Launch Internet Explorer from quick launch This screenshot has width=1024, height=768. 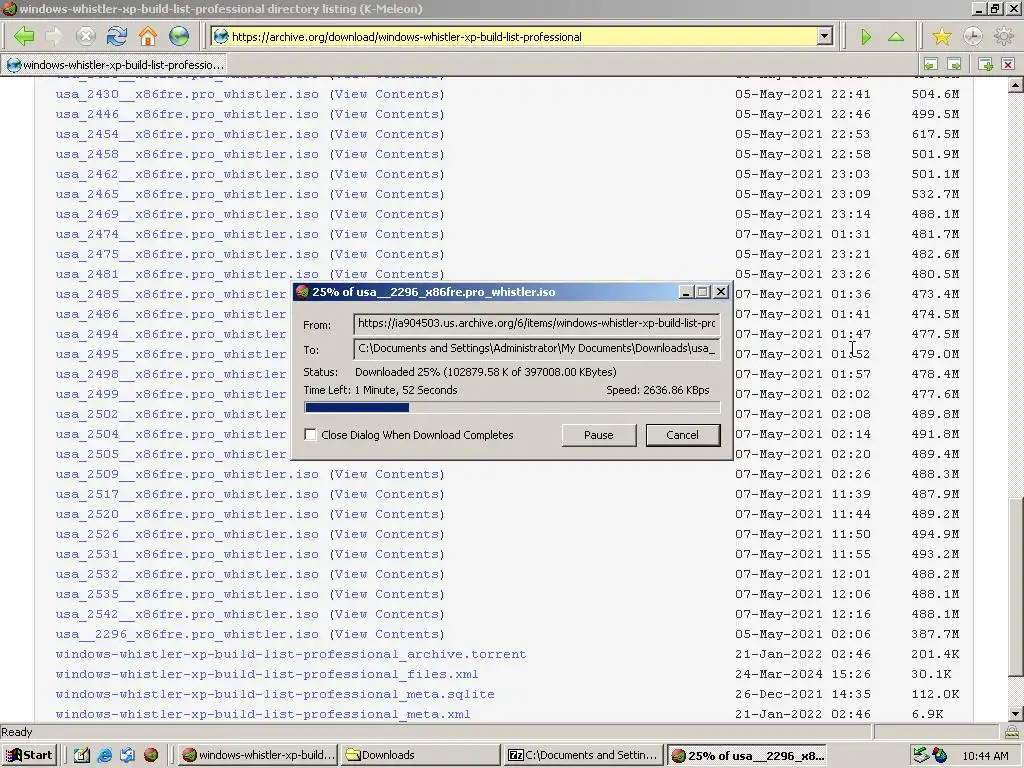(x=104, y=755)
